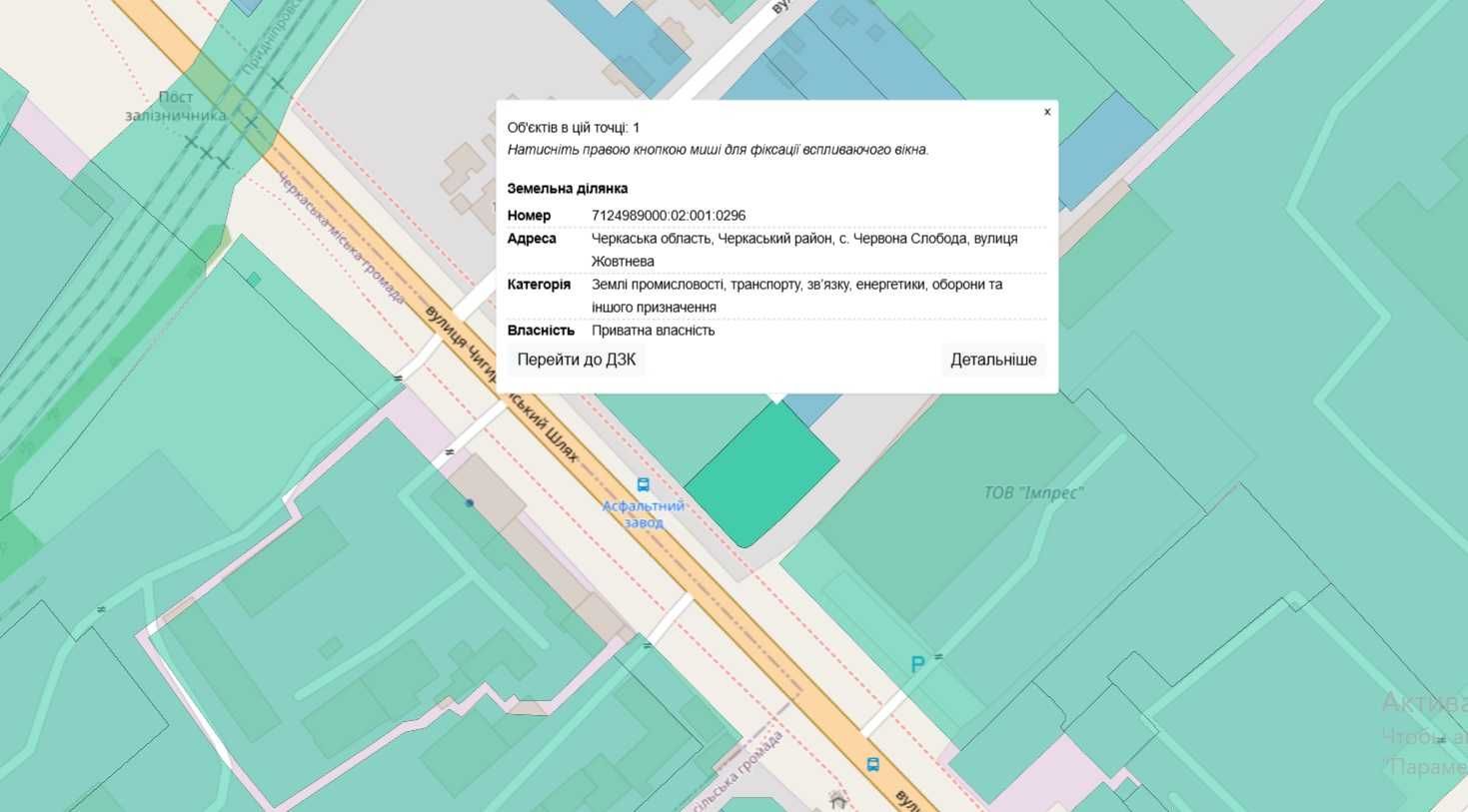The width and height of the screenshot is (1468, 812).
Task: Click the bus stop icon near the bottom road
Action: [x=872, y=765]
